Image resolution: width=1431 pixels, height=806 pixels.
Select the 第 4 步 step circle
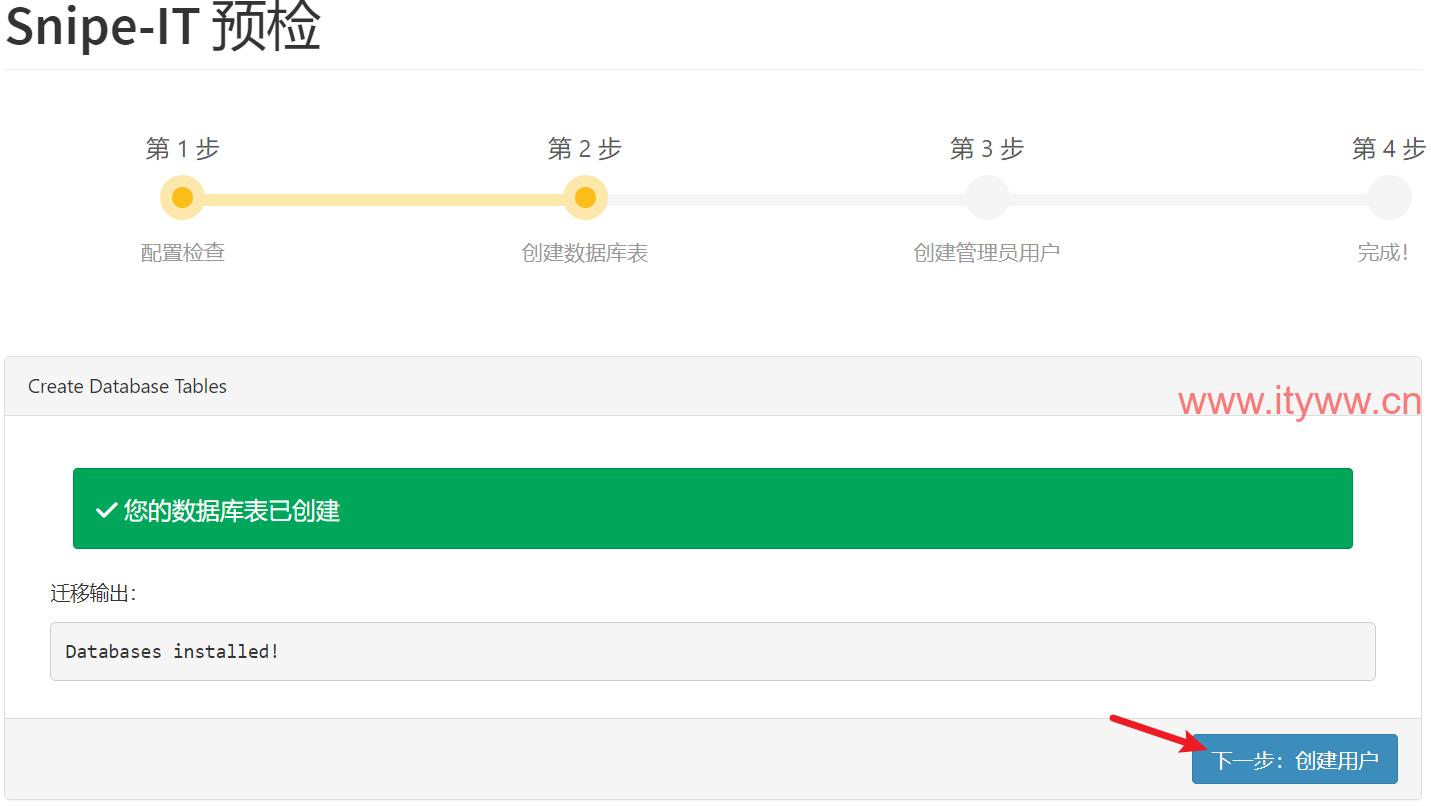[x=1389, y=198]
